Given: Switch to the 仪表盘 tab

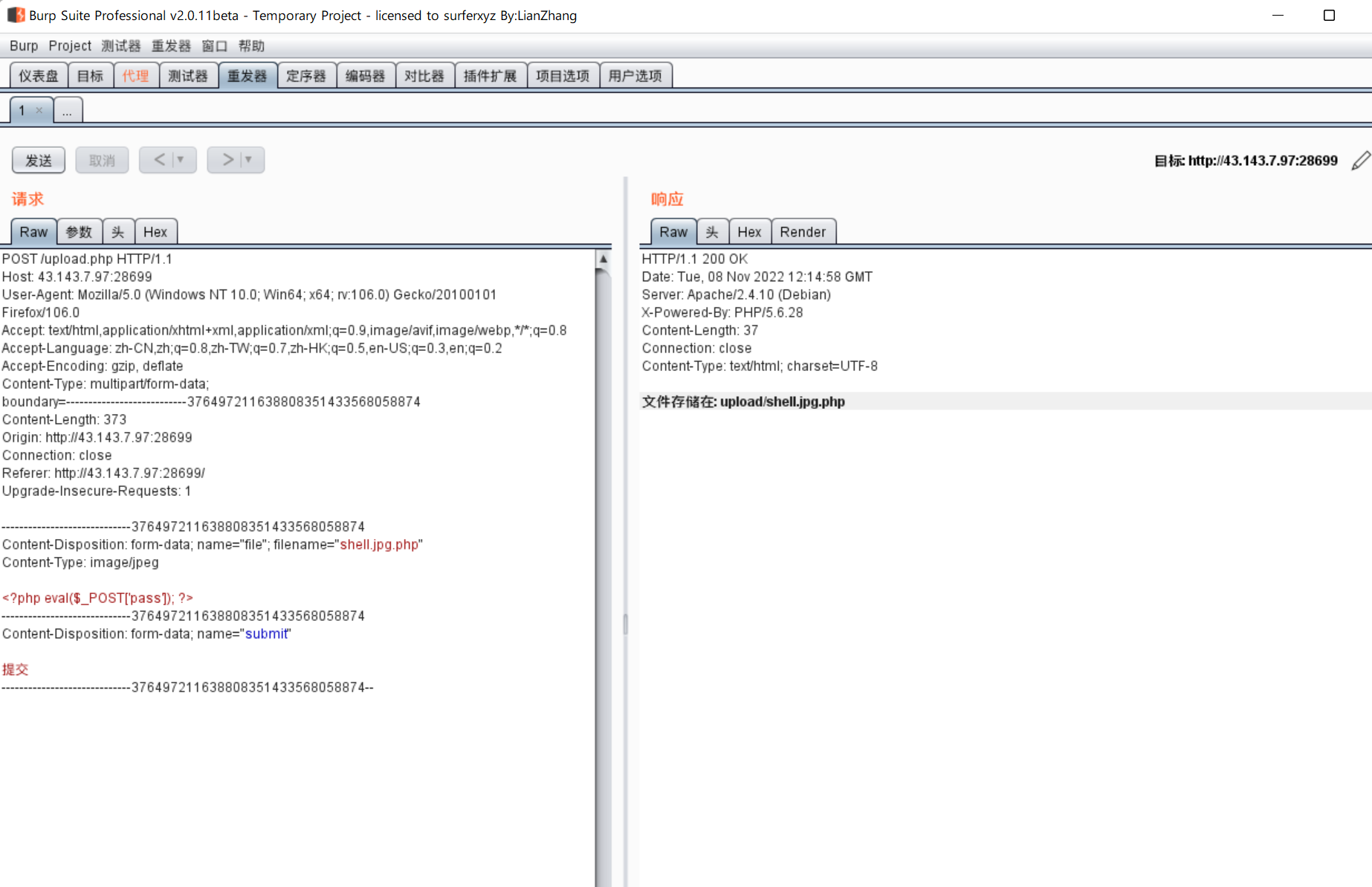Looking at the screenshot, I should point(39,76).
